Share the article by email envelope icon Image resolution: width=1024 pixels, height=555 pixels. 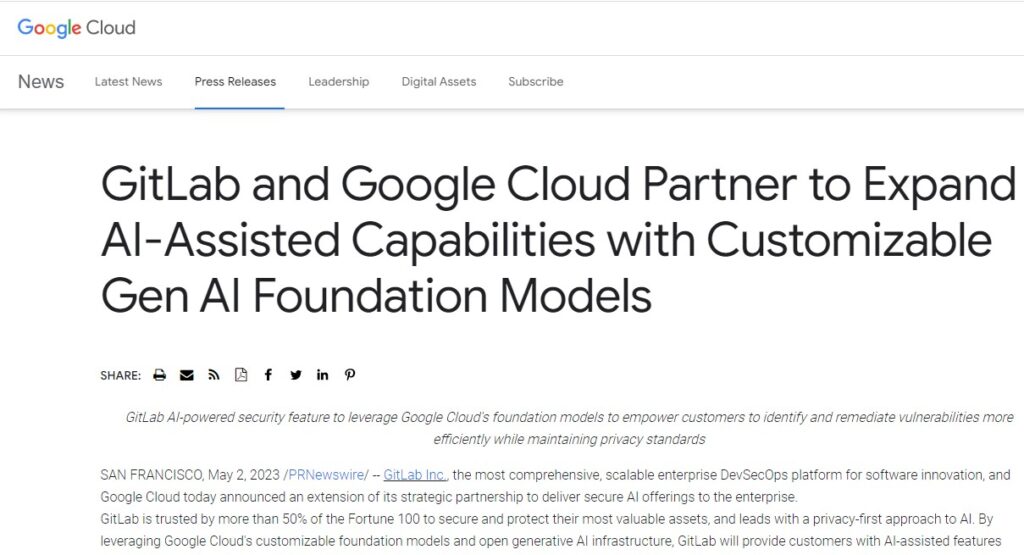tap(187, 375)
